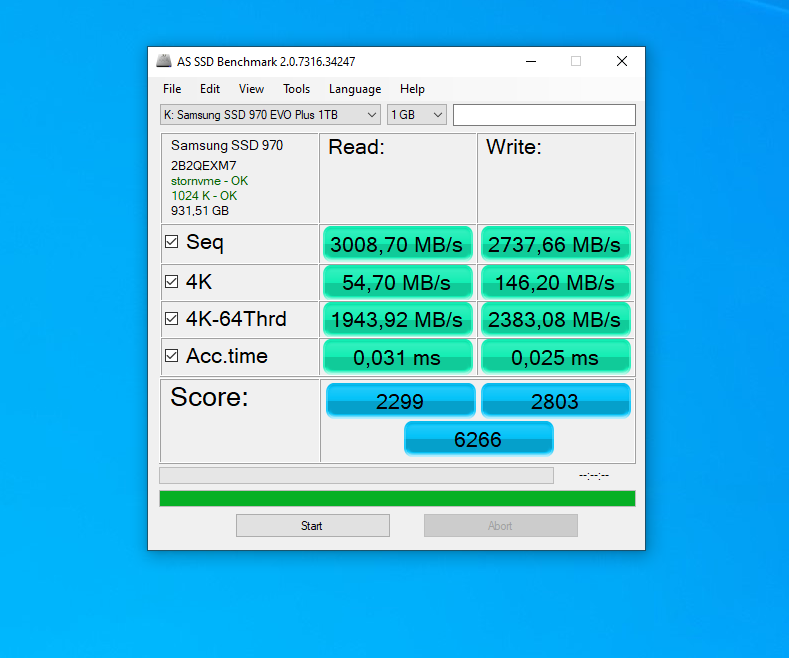789x658 pixels.
Task: Toggle the 4K test checkbox
Action: (172, 281)
